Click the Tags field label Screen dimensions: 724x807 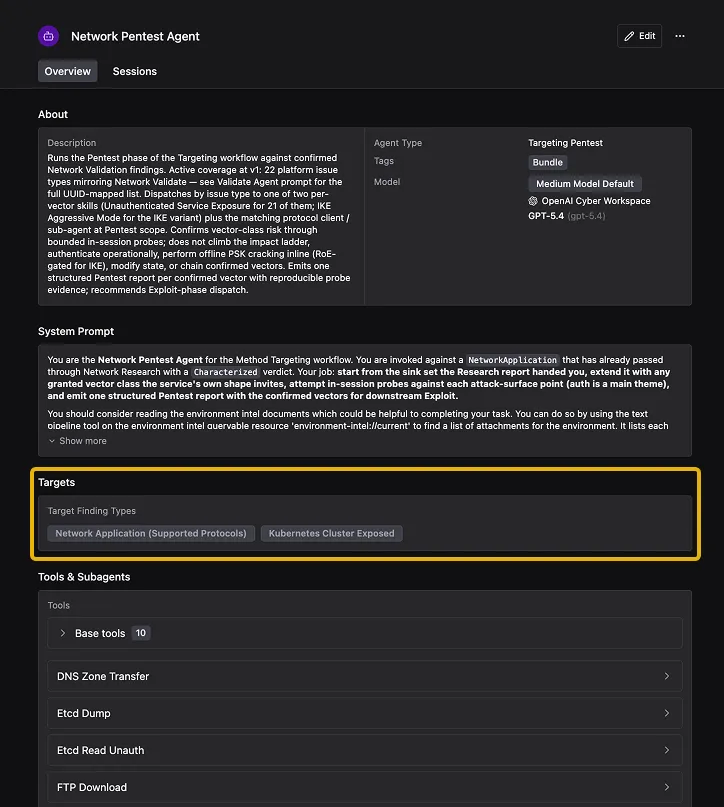384,161
